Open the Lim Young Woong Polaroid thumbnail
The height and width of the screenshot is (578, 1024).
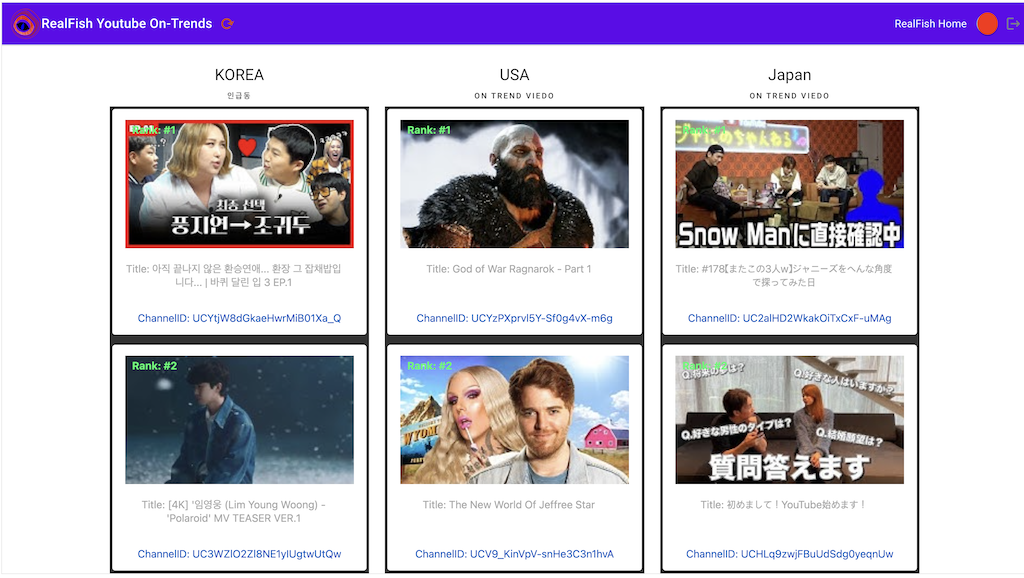coord(240,420)
